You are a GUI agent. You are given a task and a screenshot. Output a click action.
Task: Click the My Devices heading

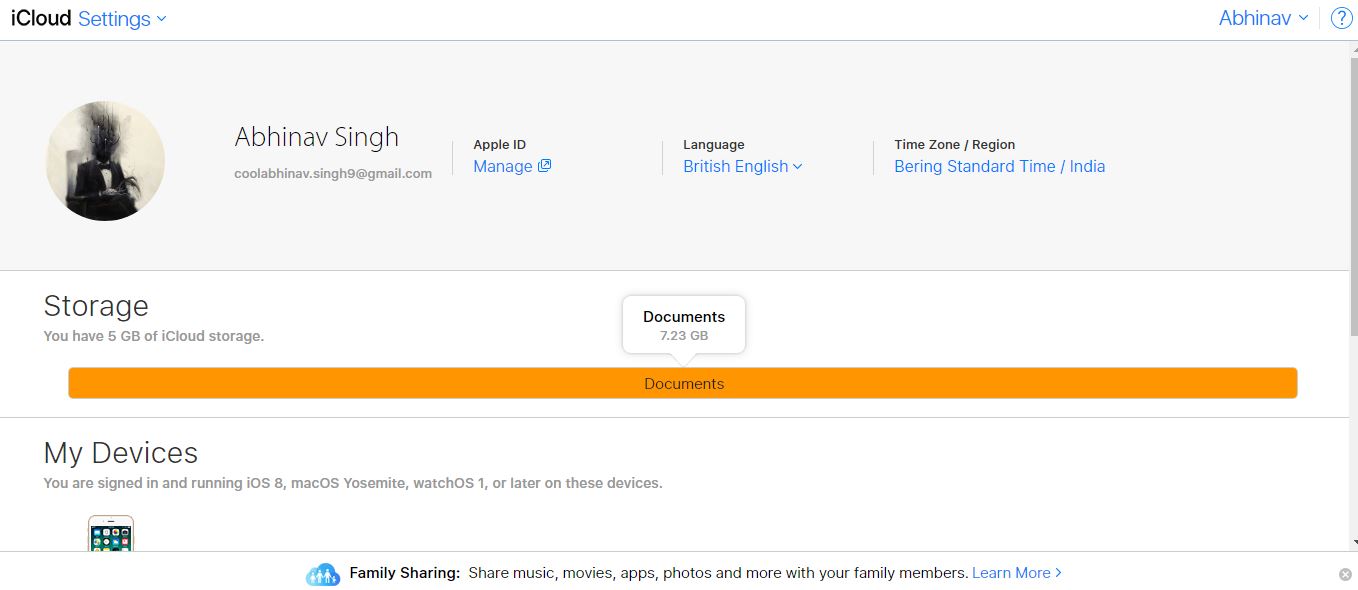coord(121,453)
